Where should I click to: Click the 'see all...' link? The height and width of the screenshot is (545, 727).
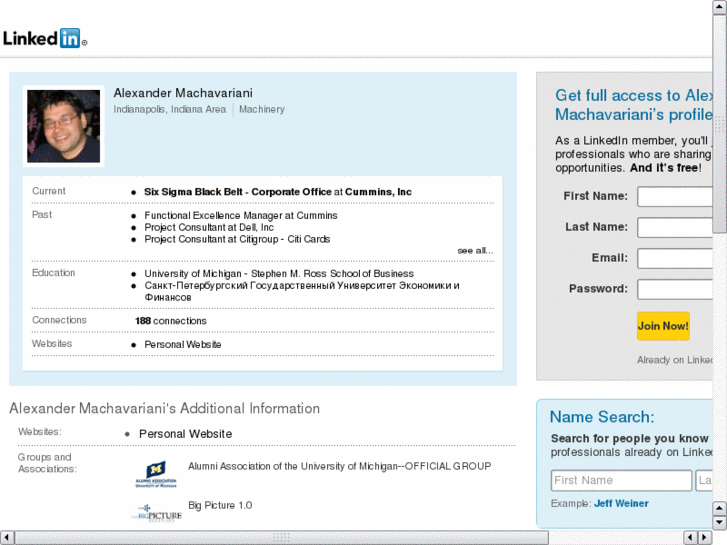click(475, 250)
